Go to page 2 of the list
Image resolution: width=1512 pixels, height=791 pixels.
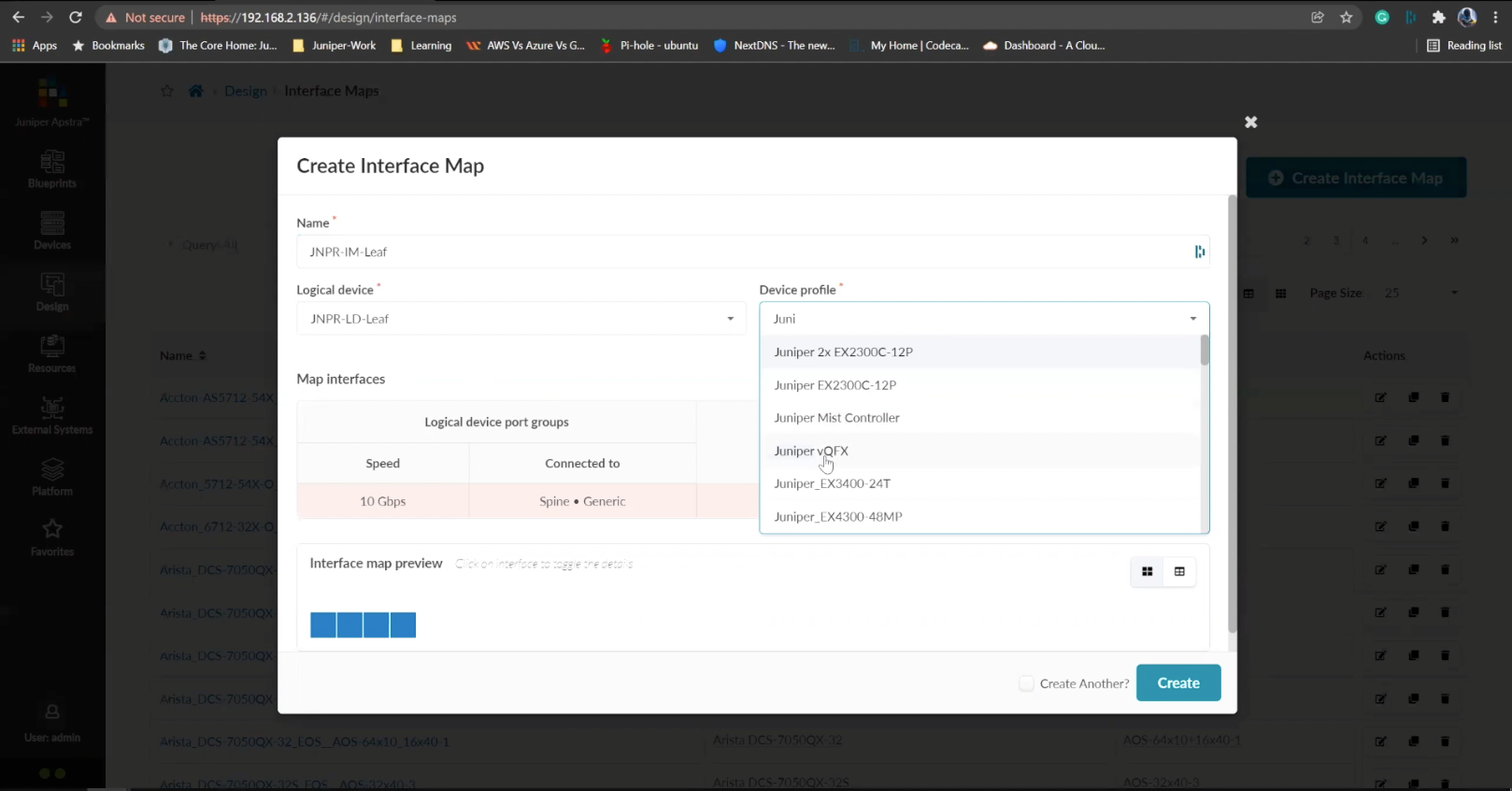1306,240
